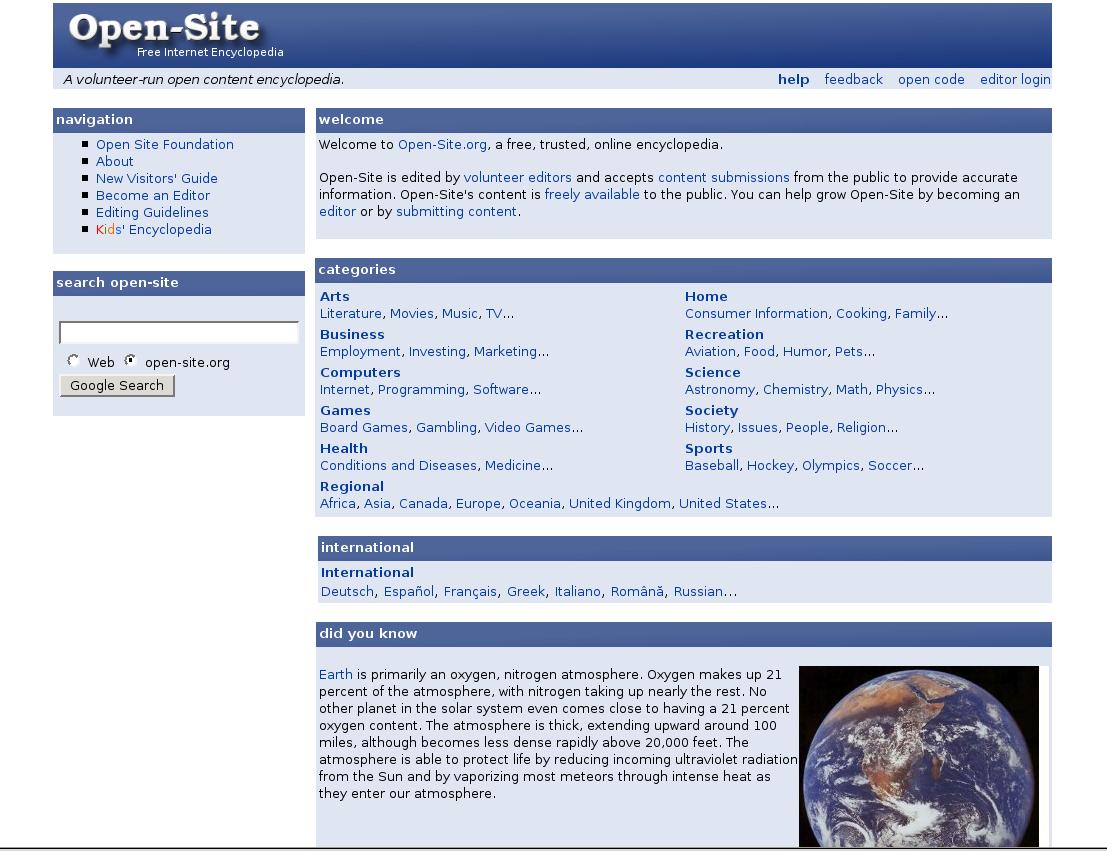Open the Editing Guidelines link
Viewport: 1107px width, 851px height.
tap(152, 212)
